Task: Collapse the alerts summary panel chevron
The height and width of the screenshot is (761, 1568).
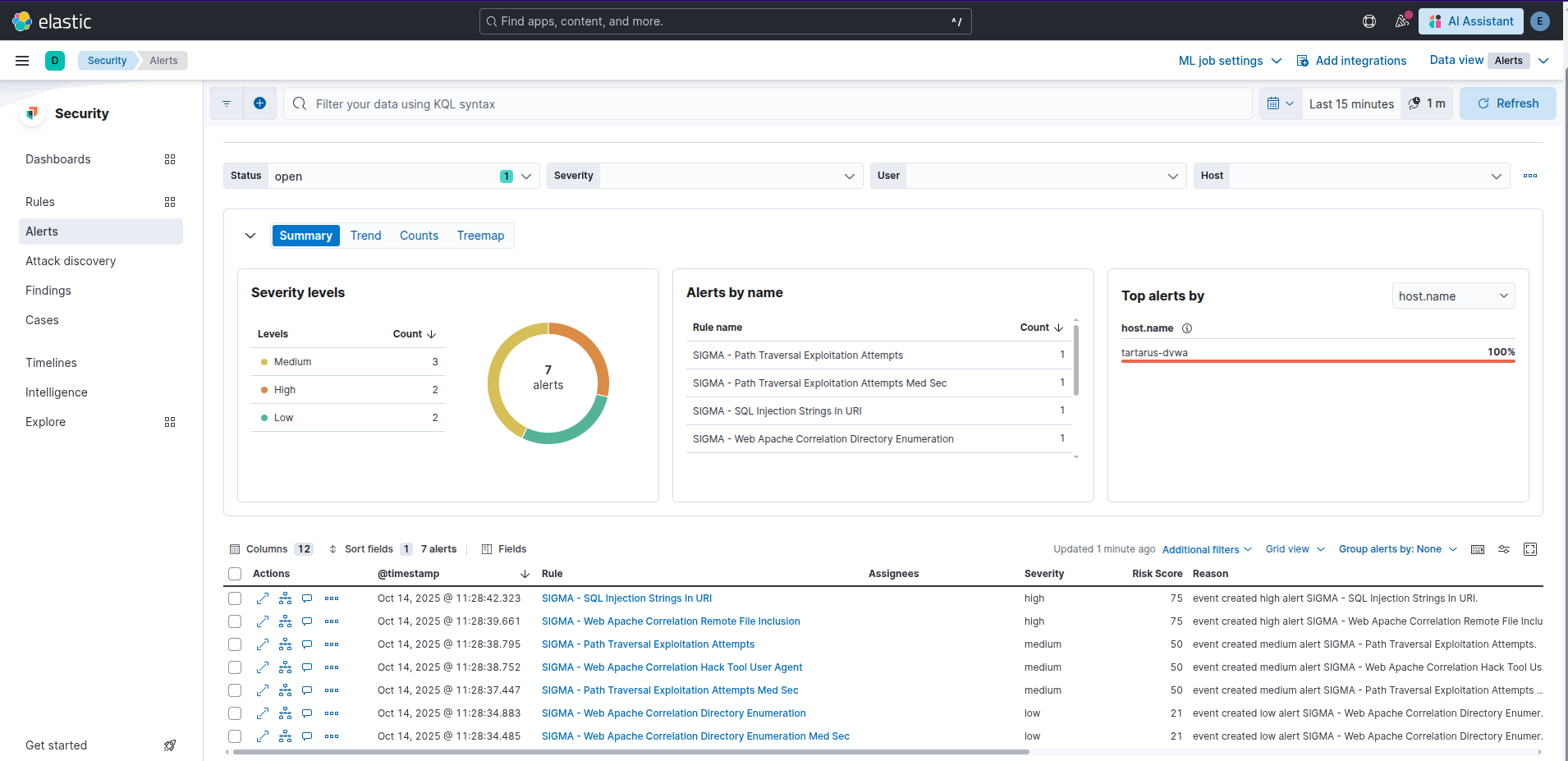Action: pos(250,236)
